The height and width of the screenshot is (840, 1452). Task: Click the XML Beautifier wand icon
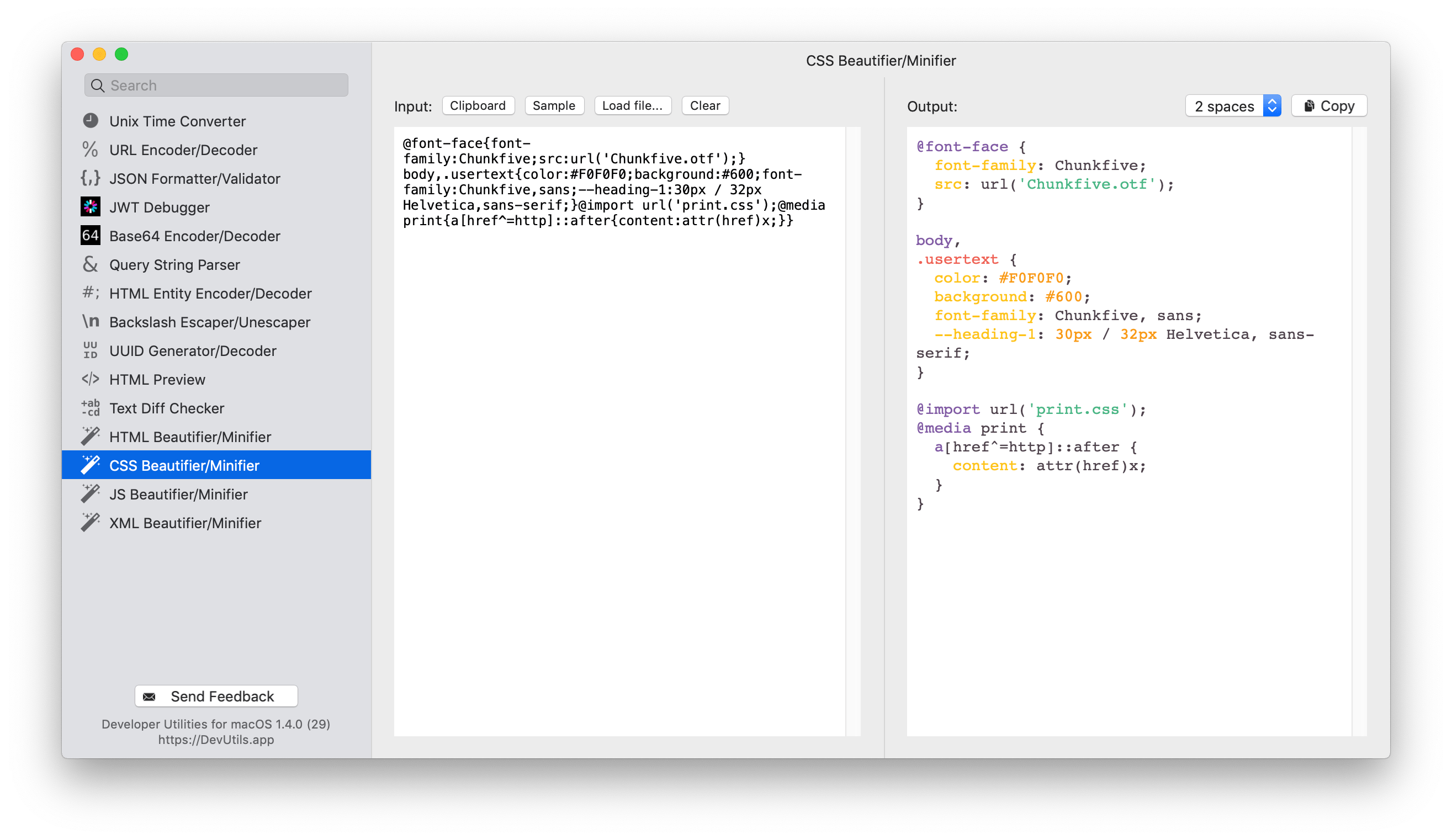pyautogui.click(x=91, y=523)
